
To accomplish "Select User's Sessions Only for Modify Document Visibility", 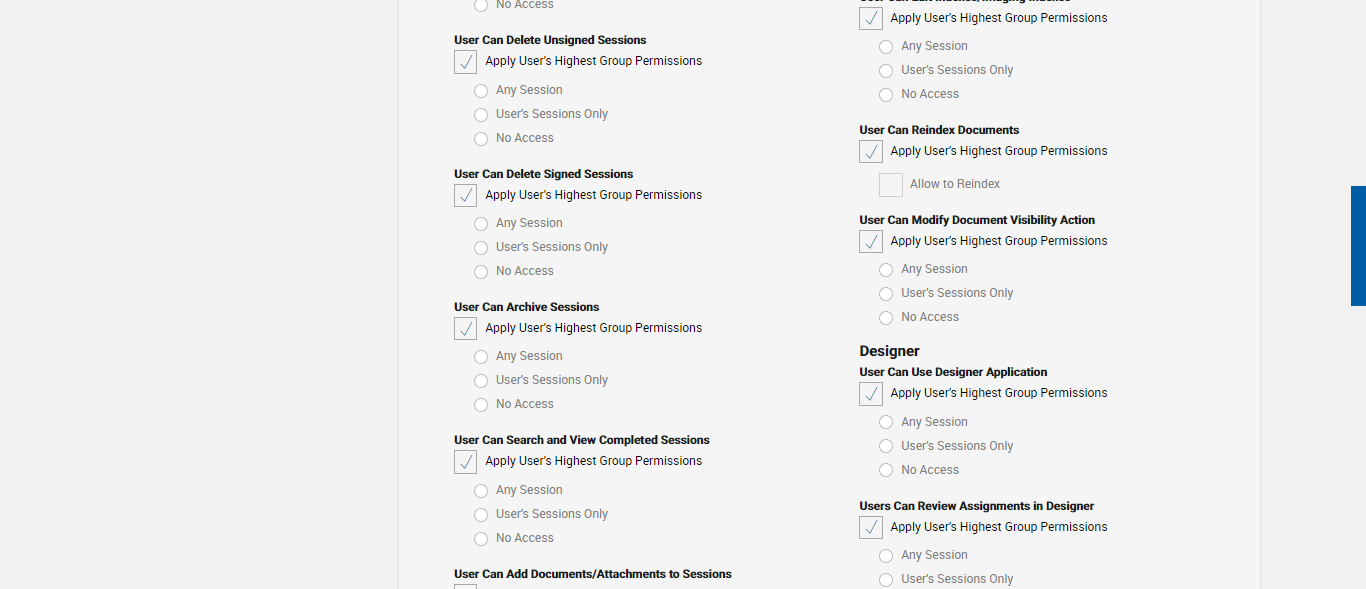I will (886, 294).
